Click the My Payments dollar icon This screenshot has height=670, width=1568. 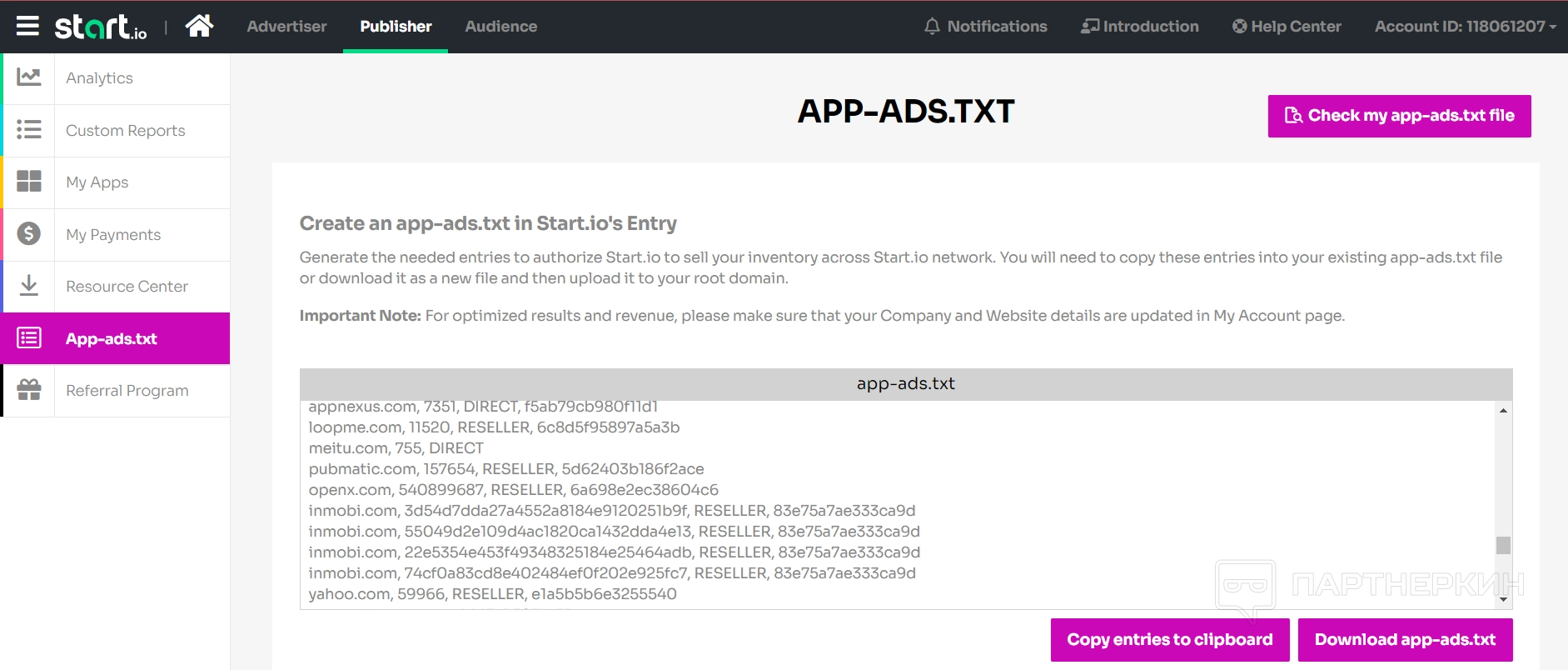tap(29, 234)
